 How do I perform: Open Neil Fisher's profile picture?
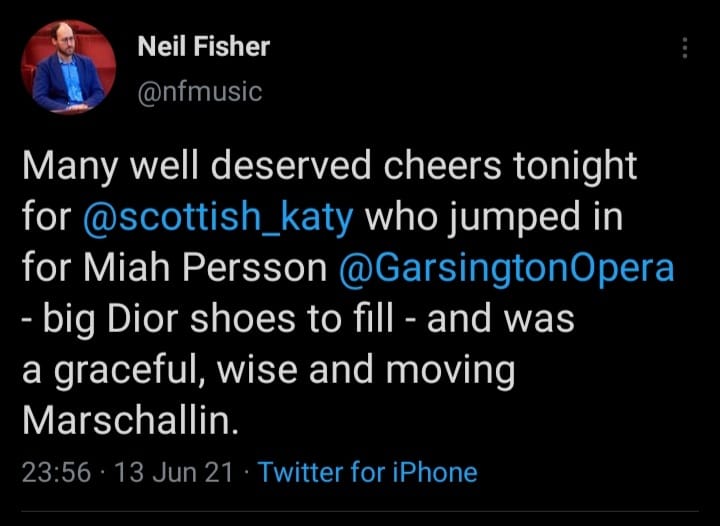69,67
